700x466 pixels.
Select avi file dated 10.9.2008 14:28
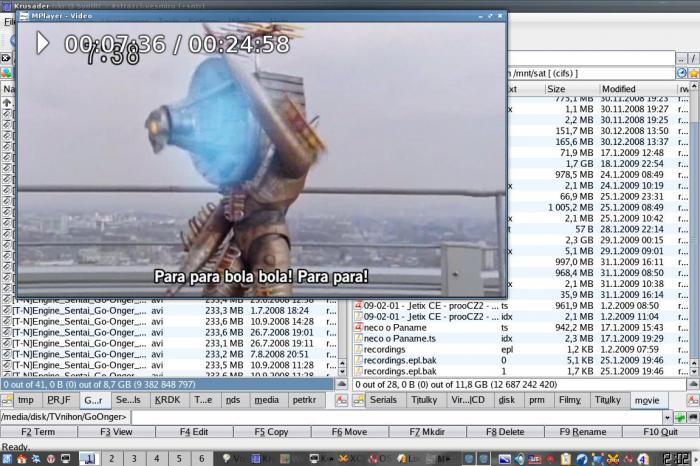point(170,321)
